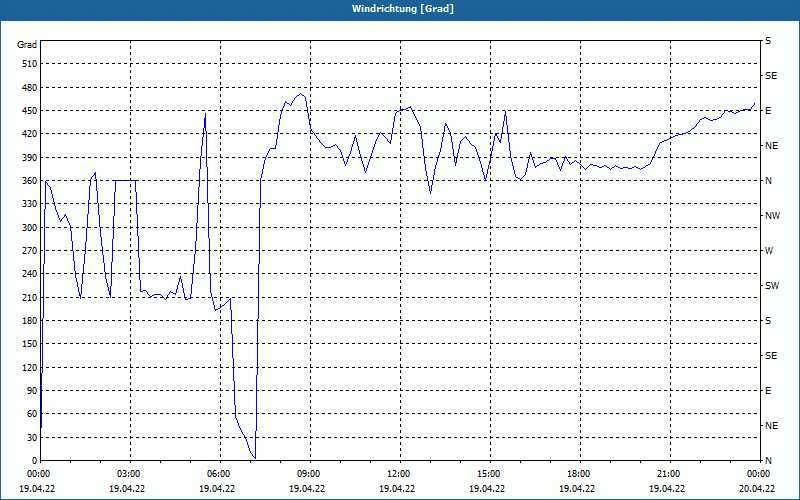Click the 450 axis value
The image size is (800, 500).
coord(30,111)
